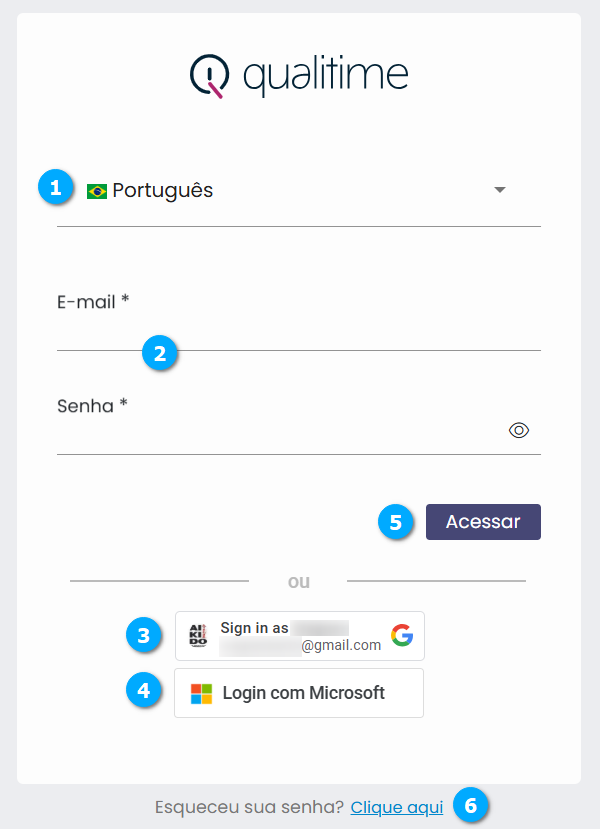Click the Microsoft four-color logo icon
Screen dimensions: 600x829
200,692
